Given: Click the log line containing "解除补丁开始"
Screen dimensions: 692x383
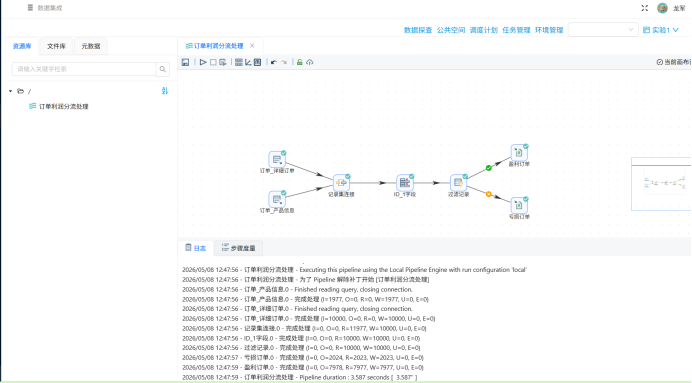Looking at the screenshot, I should [x=305, y=280].
